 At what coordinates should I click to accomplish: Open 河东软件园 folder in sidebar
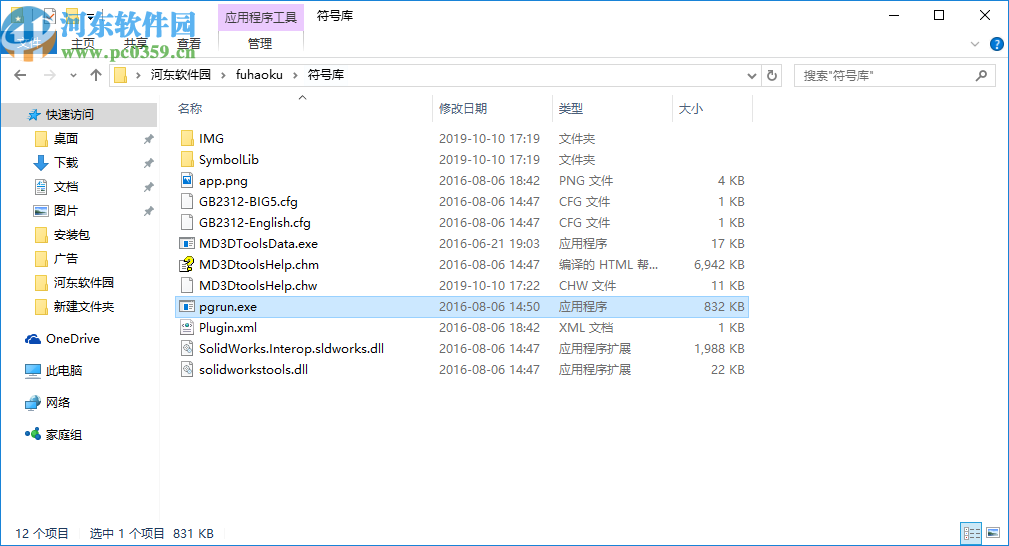click(74, 283)
